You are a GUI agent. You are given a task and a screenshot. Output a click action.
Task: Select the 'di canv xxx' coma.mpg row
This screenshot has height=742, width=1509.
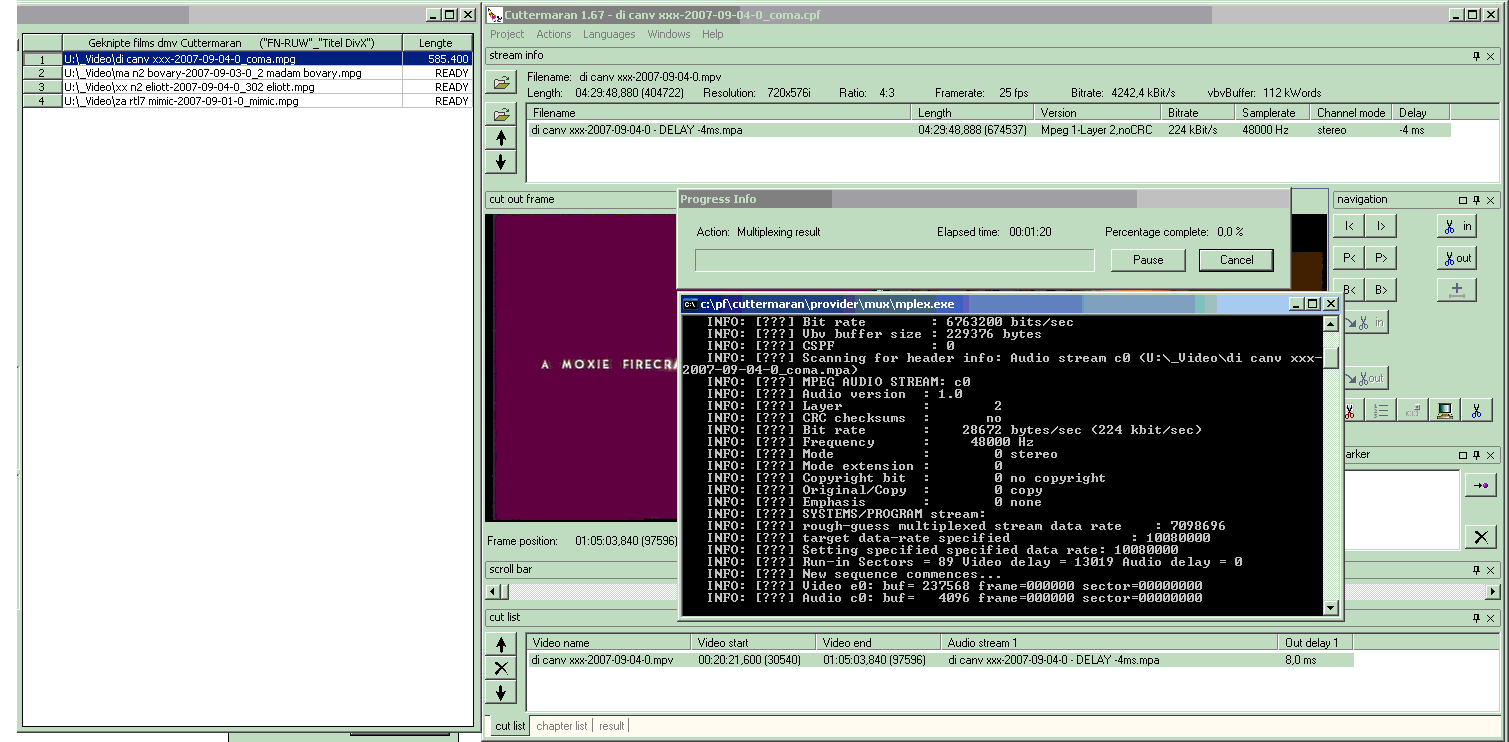tap(247, 59)
